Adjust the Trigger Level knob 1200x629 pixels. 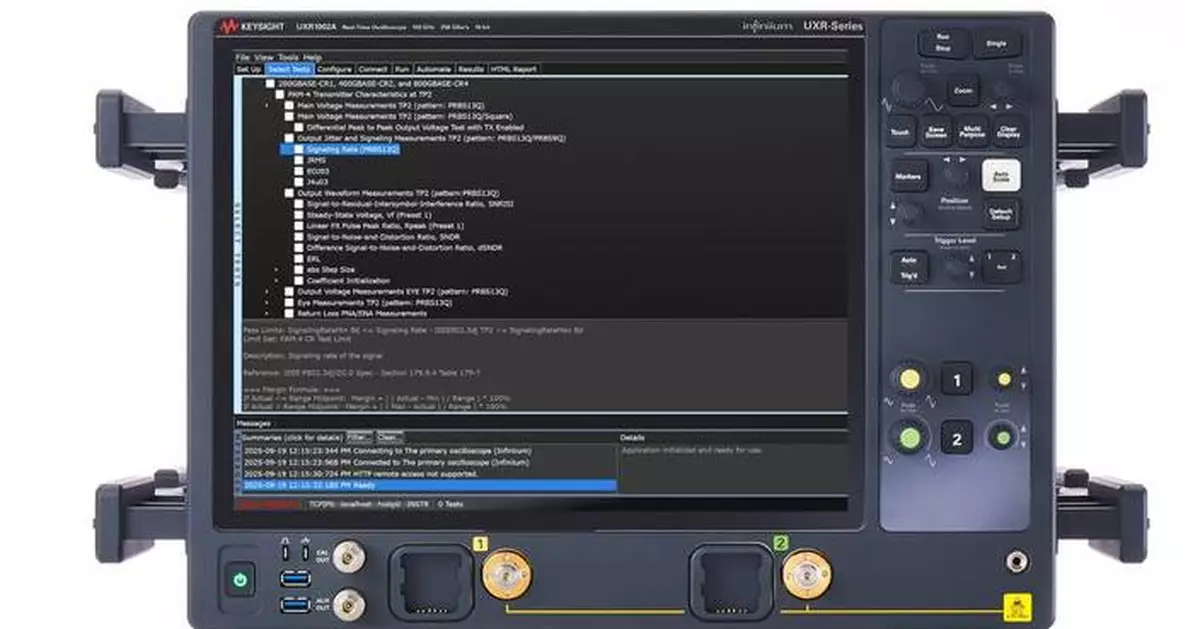tap(955, 264)
